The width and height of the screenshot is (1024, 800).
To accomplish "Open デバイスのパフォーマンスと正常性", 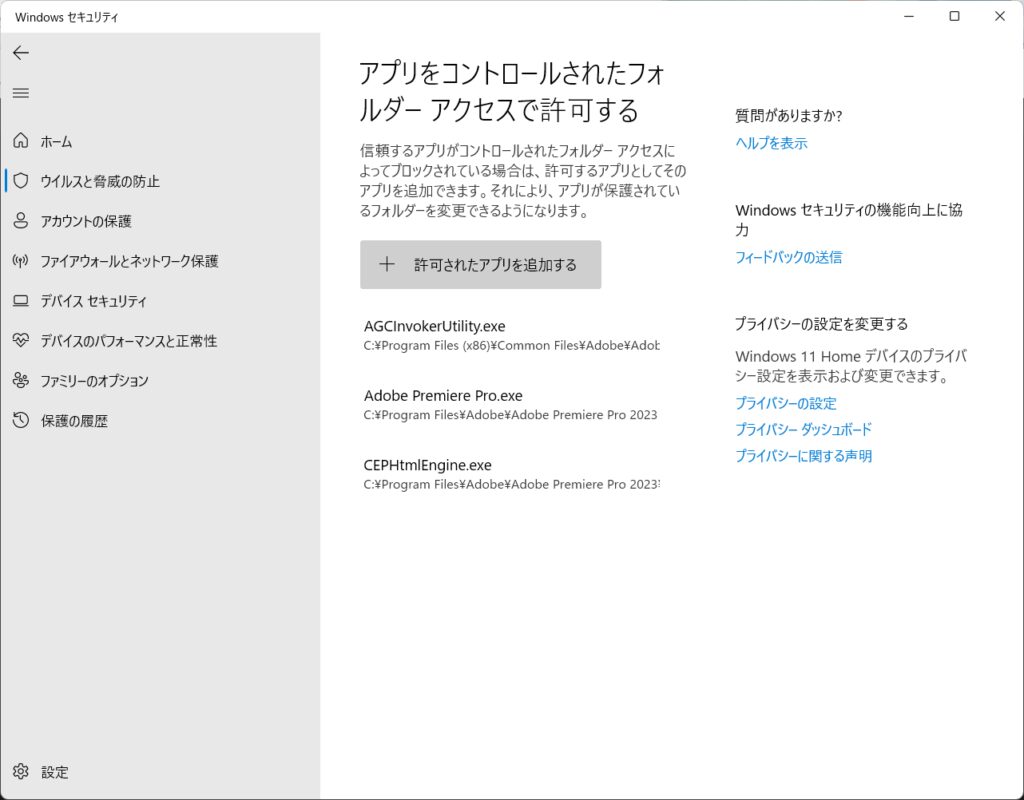I will 160,341.
